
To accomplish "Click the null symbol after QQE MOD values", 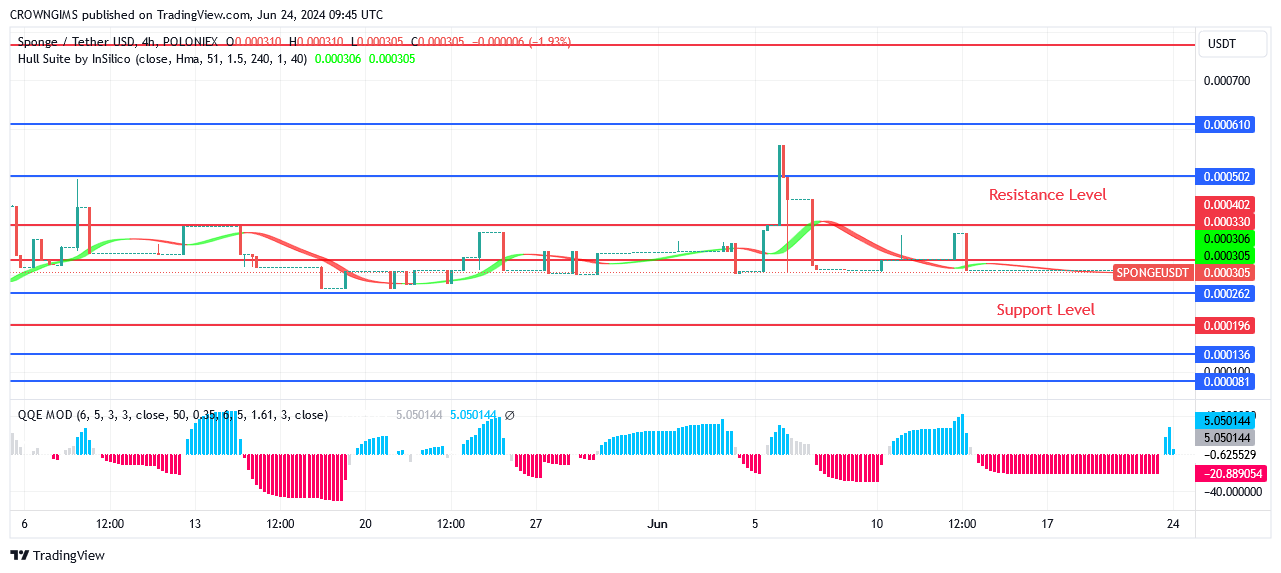I will 509,415.
